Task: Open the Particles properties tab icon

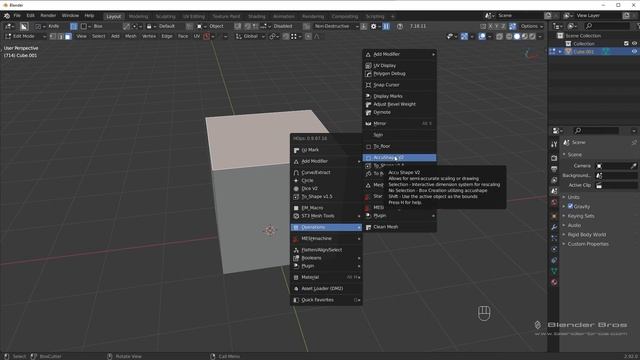Action: point(554,238)
